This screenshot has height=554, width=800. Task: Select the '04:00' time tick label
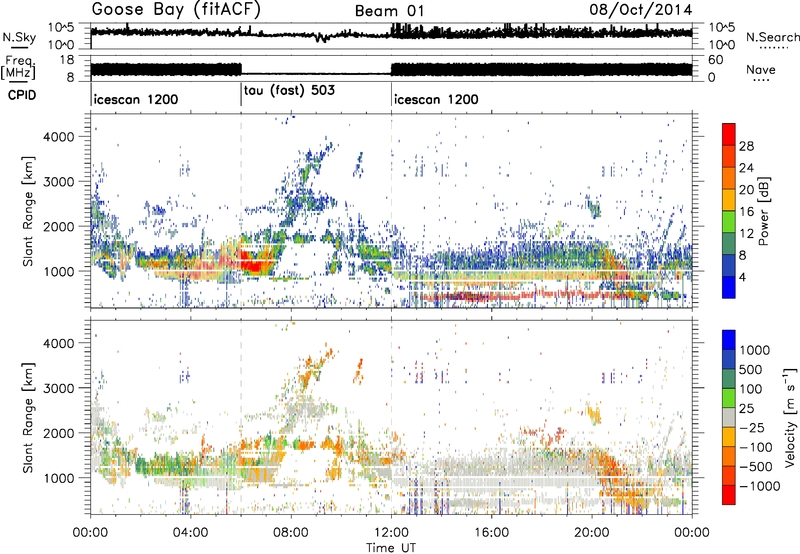(x=190, y=533)
